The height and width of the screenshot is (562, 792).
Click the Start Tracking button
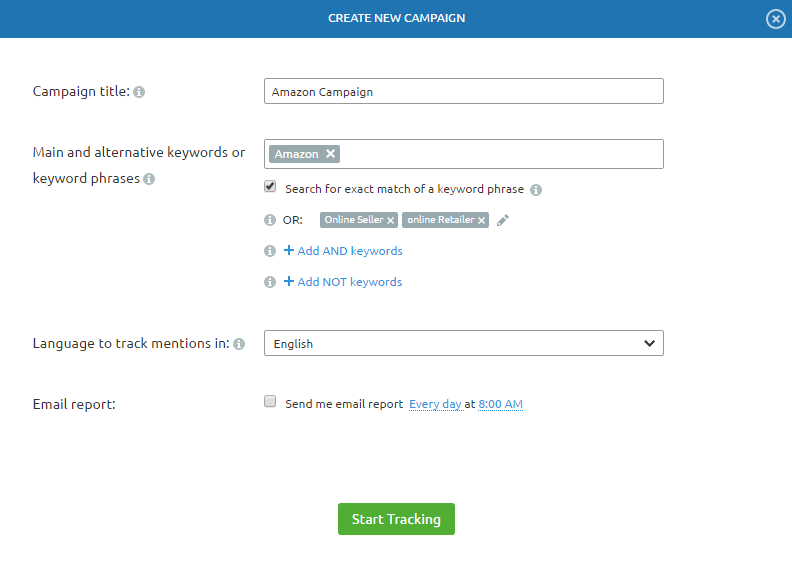[397, 519]
